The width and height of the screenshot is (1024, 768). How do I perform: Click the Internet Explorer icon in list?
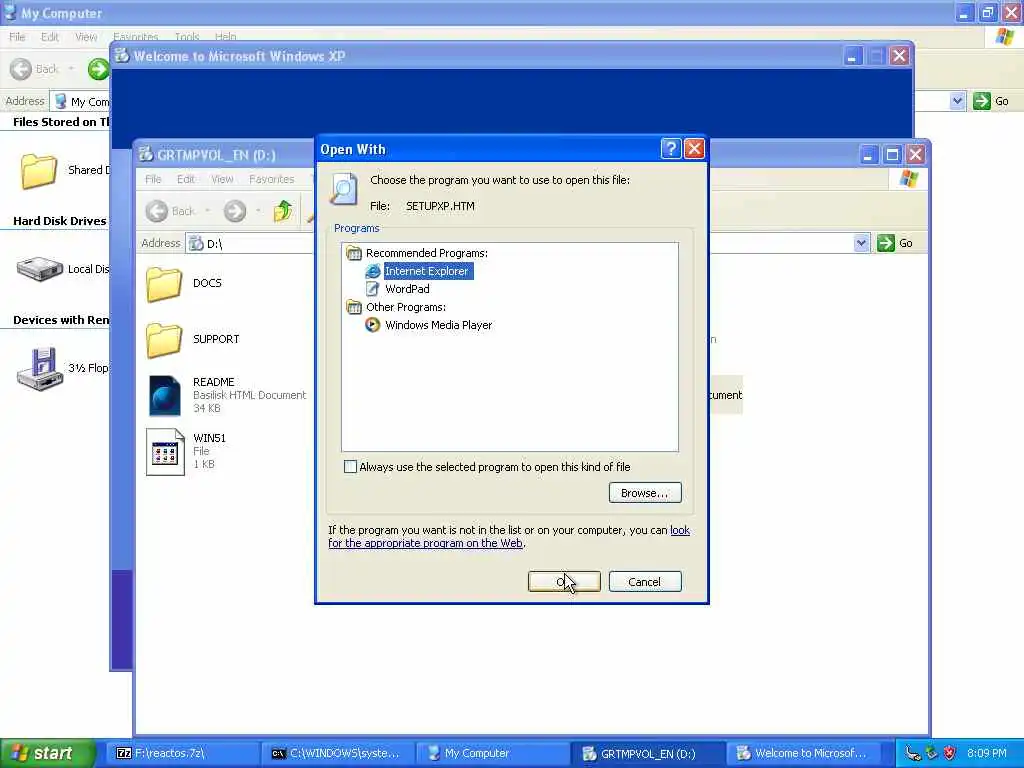point(372,271)
